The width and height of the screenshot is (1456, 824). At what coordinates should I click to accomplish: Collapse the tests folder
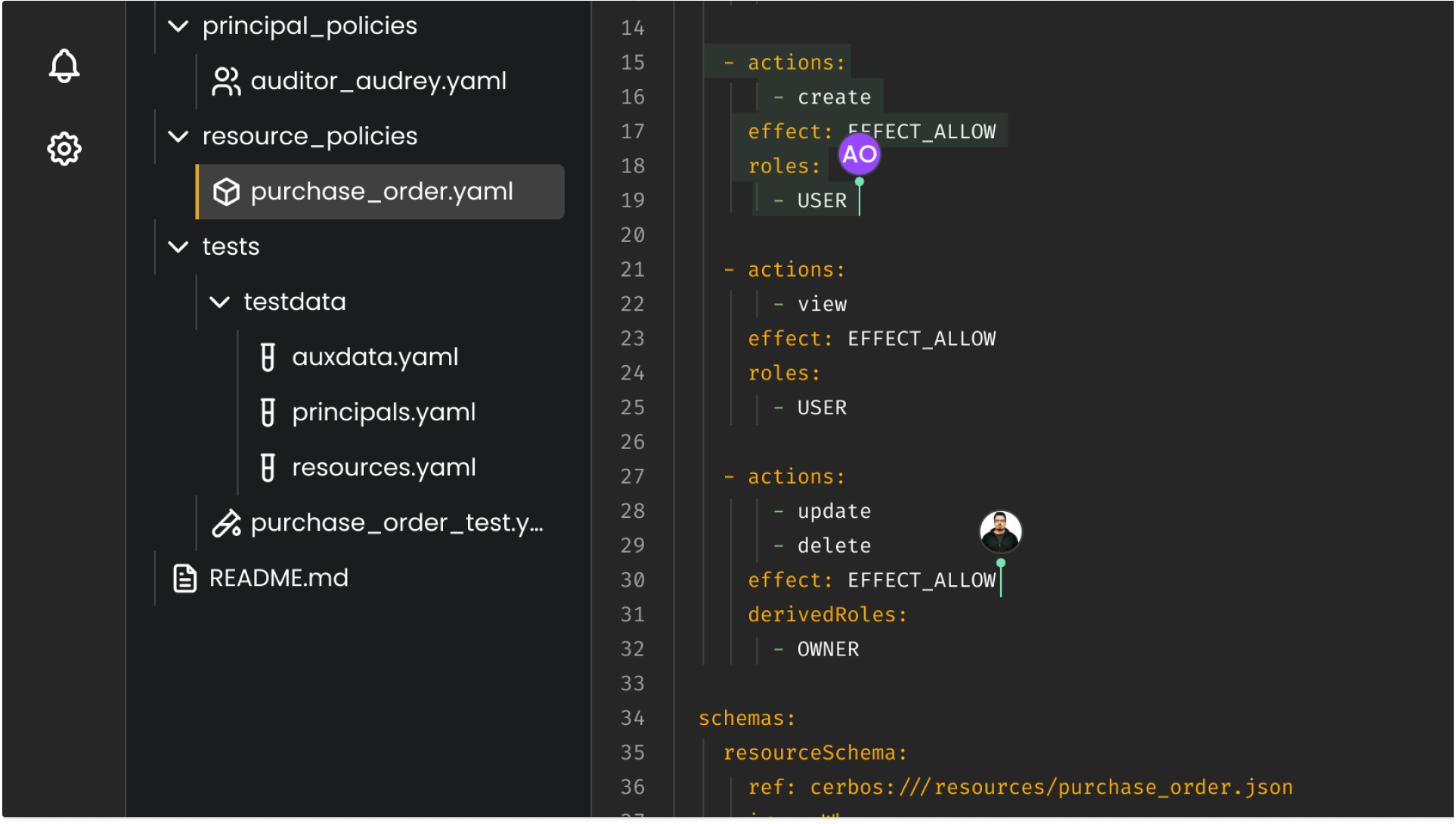[178, 246]
